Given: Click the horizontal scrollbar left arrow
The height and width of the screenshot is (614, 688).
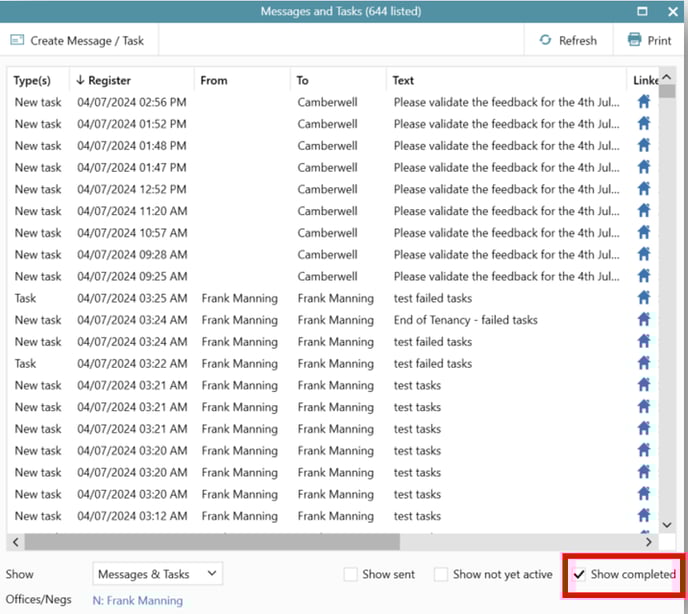Looking at the screenshot, I should [16, 542].
